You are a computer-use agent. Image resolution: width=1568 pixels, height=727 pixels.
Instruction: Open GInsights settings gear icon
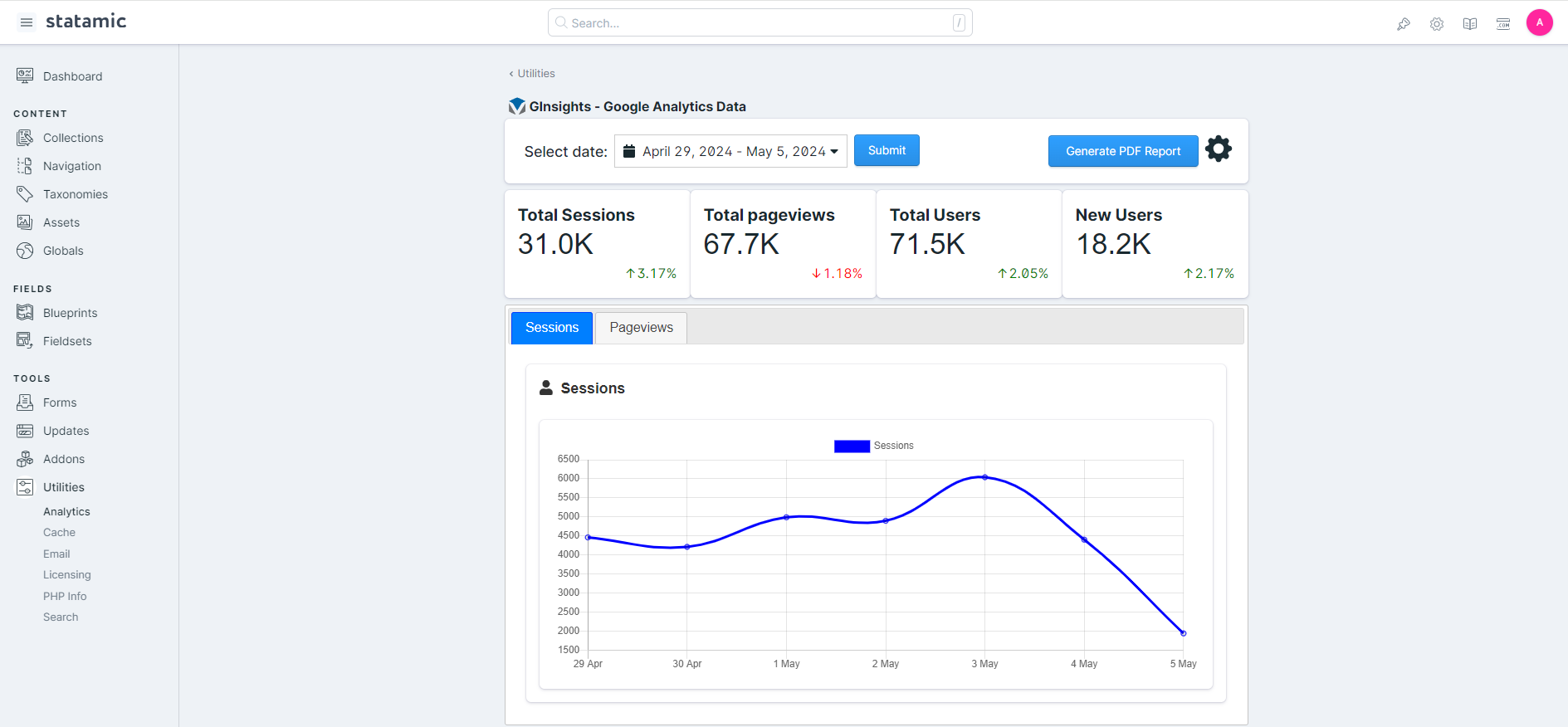[1219, 149]
